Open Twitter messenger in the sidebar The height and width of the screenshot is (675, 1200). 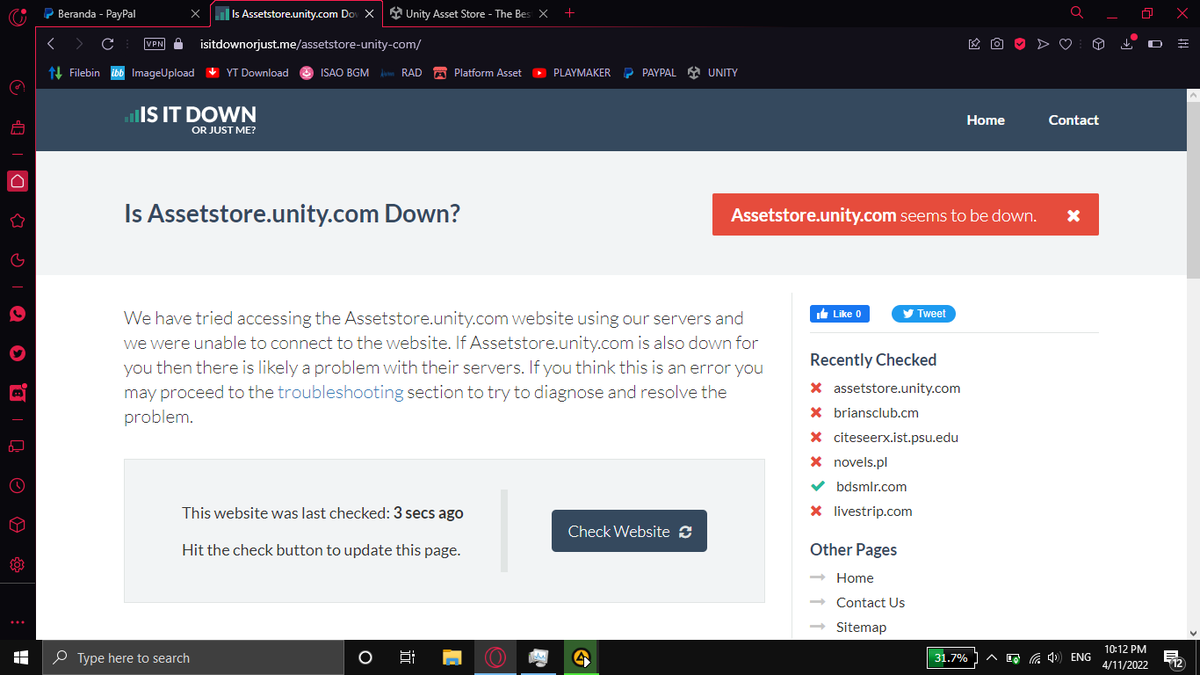tap(17, 353)
